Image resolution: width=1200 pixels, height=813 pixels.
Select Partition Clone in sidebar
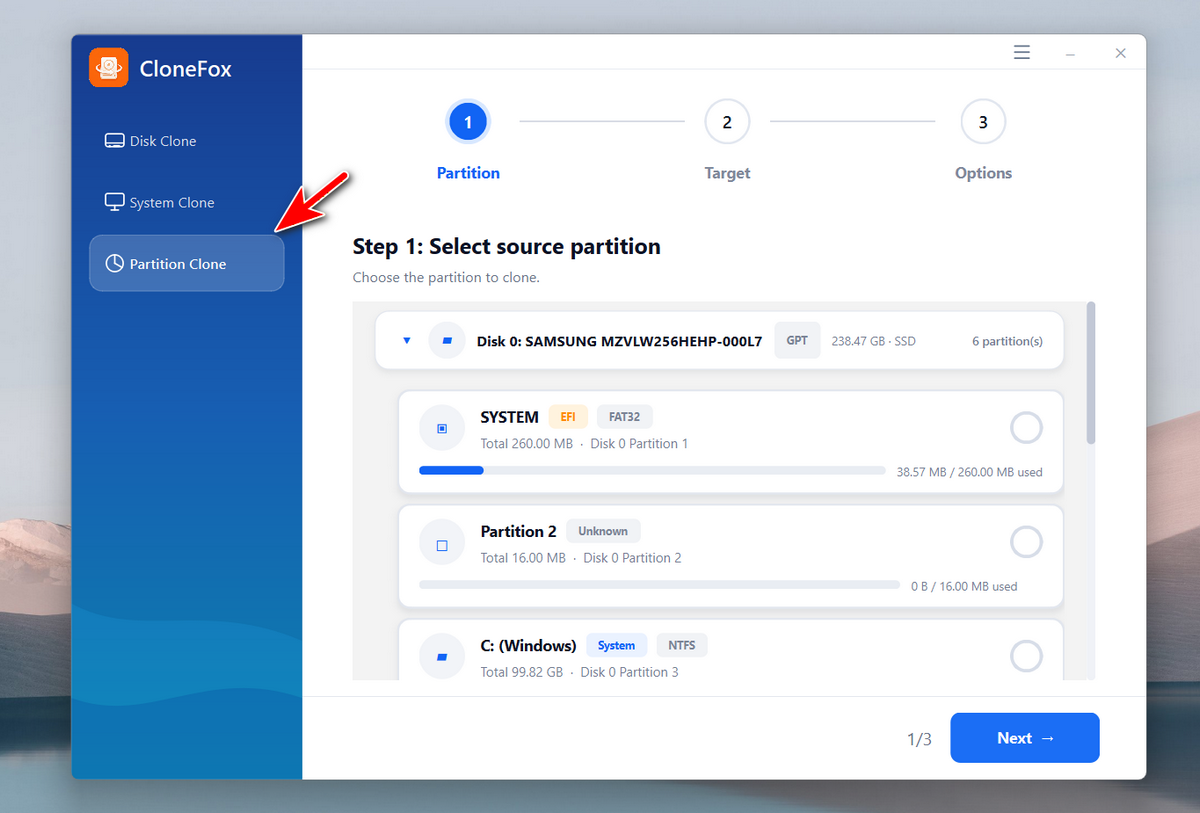[186, 263]
